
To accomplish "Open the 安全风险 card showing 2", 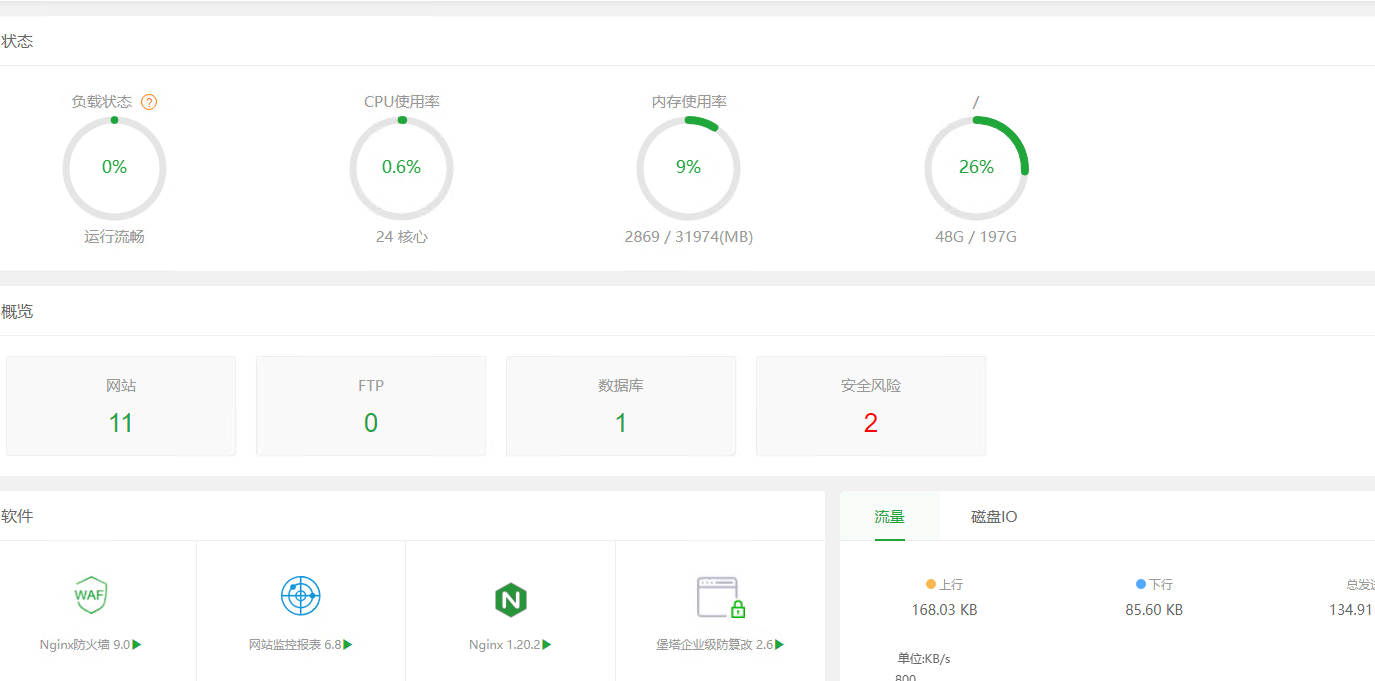I will click(x=871, y=406).
